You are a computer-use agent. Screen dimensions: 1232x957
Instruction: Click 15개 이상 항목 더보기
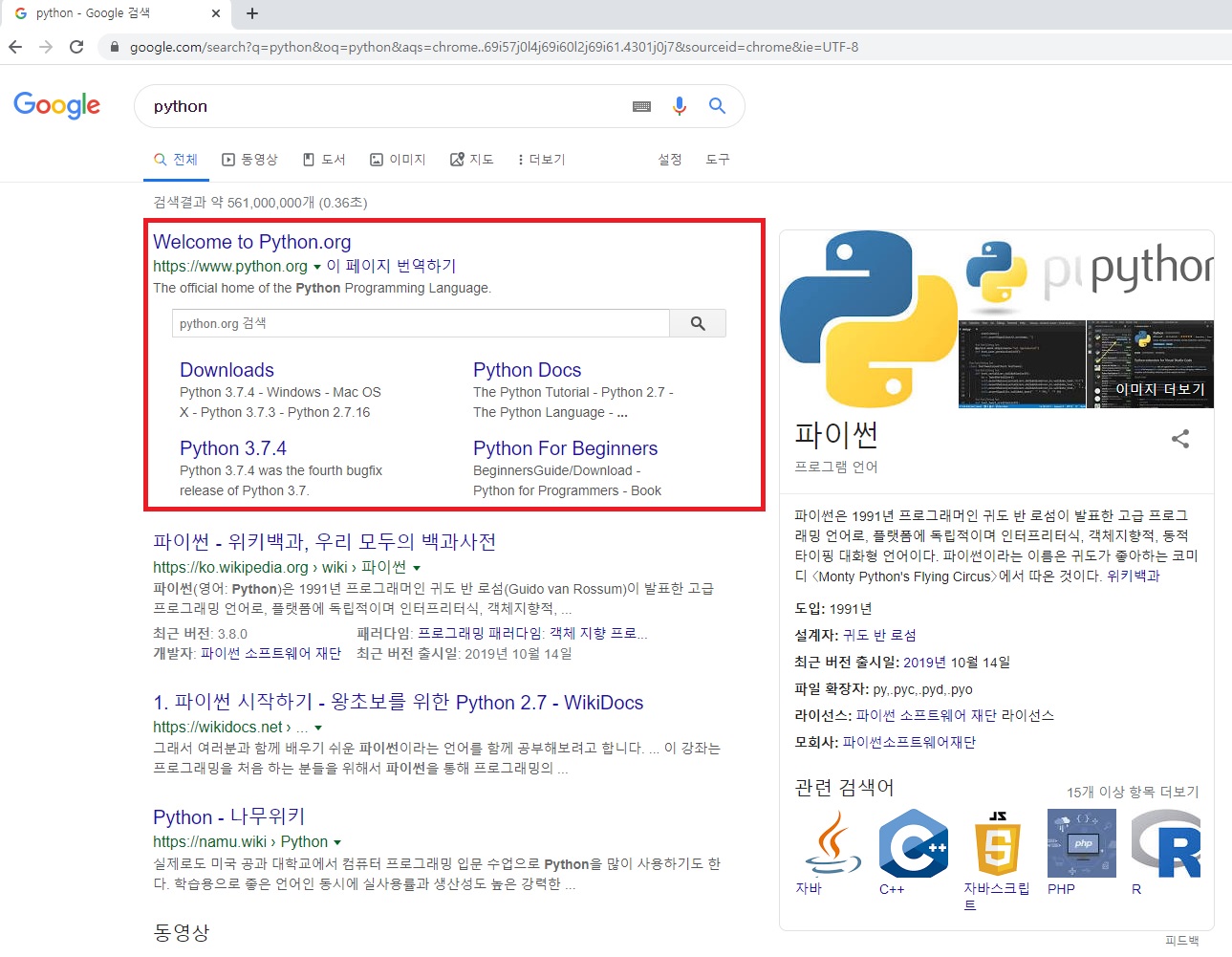pos(1133,792)
